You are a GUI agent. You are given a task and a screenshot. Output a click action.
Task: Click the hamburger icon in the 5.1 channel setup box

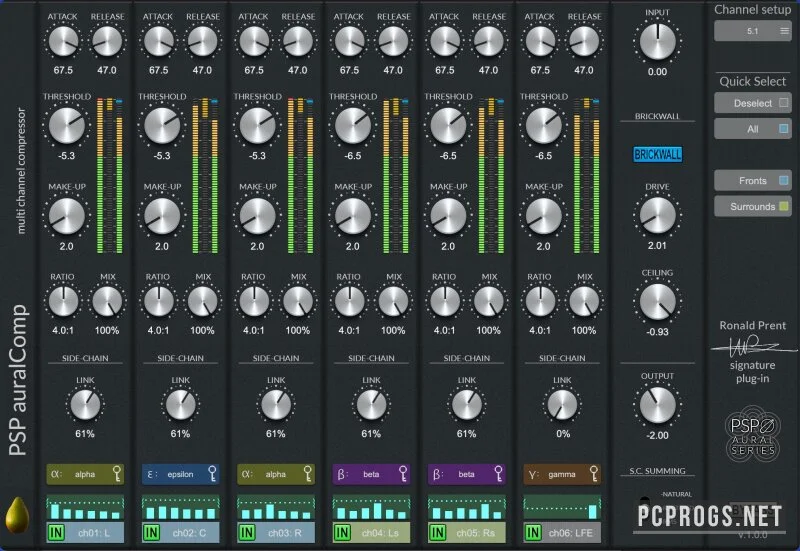[x=784, y=31]
